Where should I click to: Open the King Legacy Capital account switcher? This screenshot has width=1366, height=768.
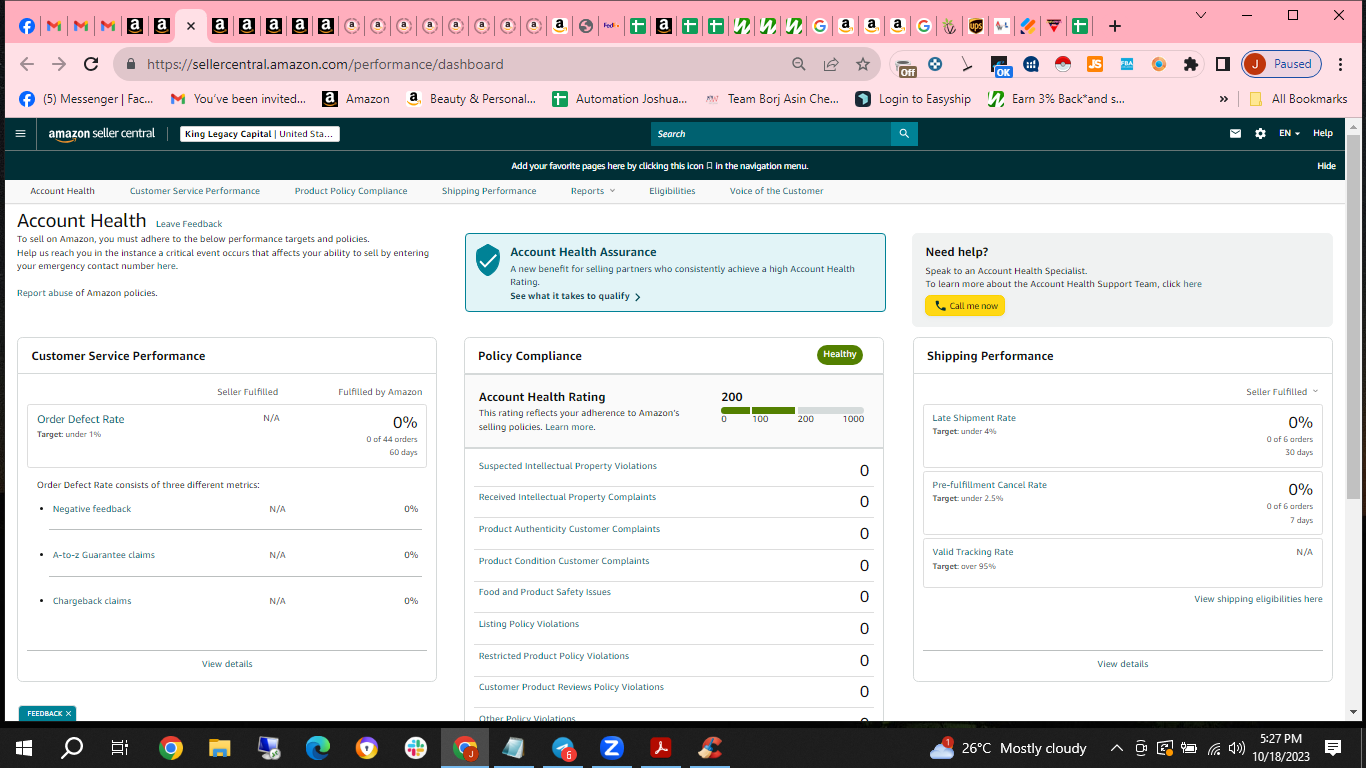(260, 134)
